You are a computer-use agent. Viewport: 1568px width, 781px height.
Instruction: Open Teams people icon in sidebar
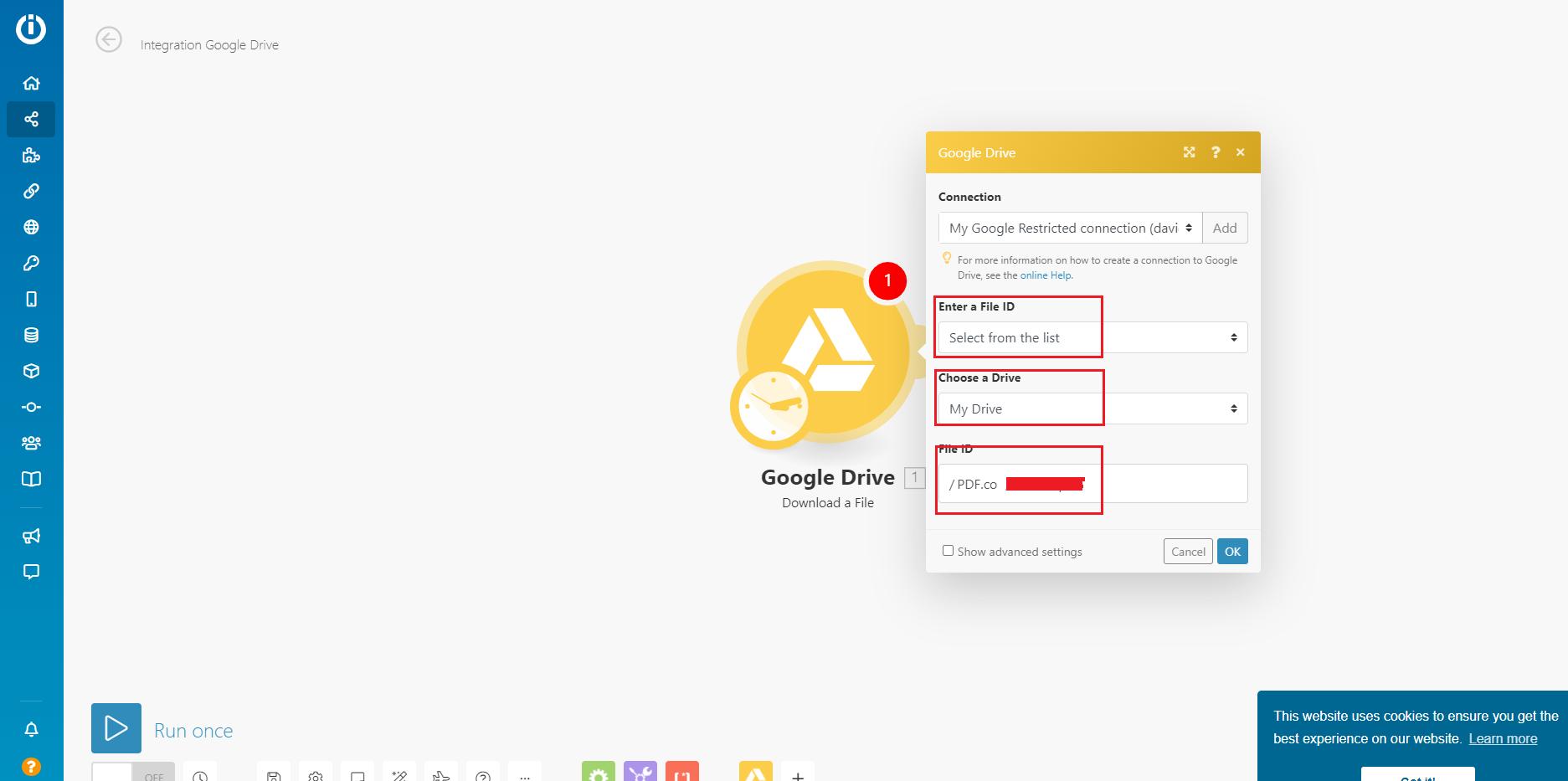click(x=31, y=443)
